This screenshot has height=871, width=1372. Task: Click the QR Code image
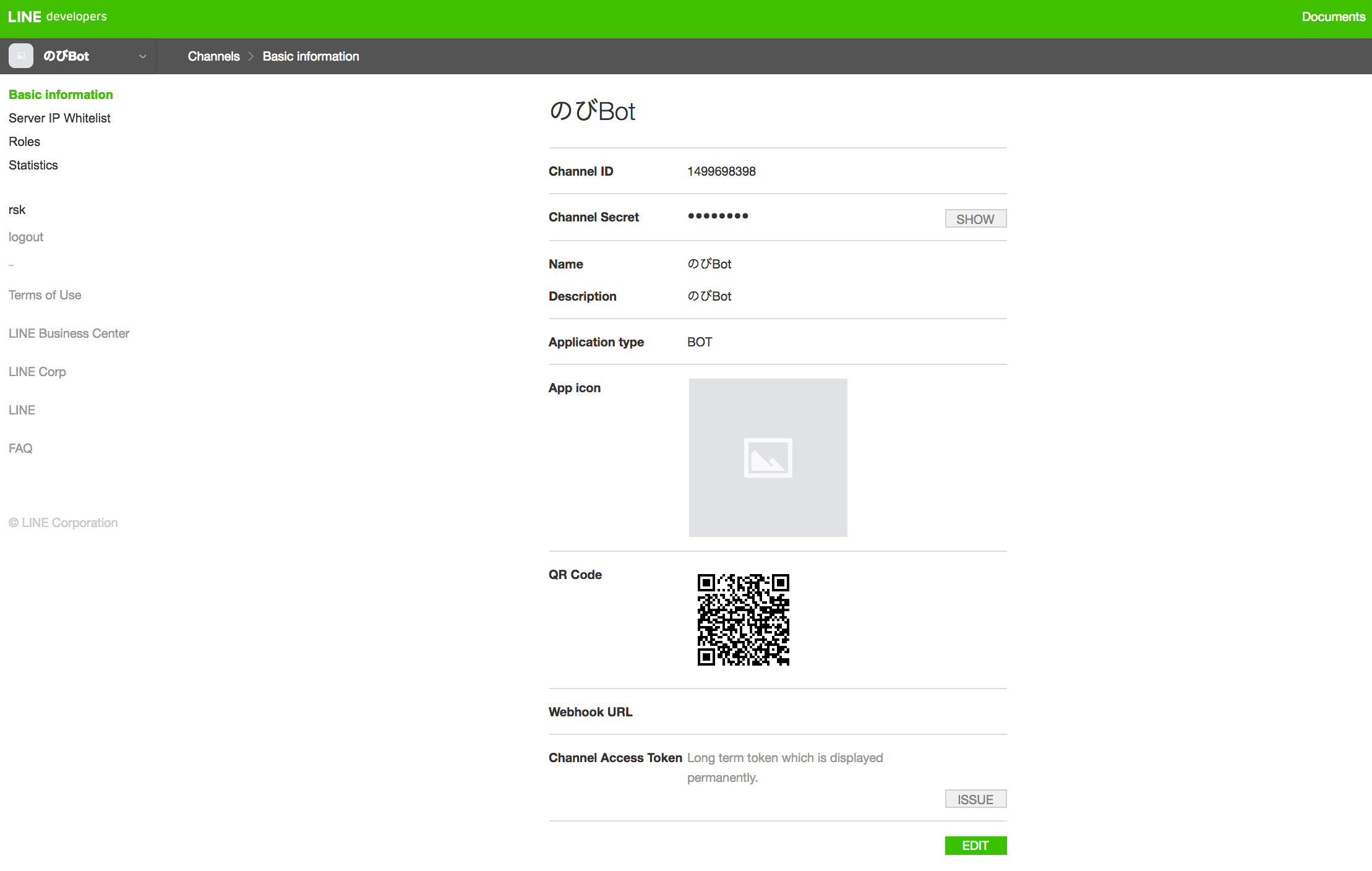(x=743, y=620)
